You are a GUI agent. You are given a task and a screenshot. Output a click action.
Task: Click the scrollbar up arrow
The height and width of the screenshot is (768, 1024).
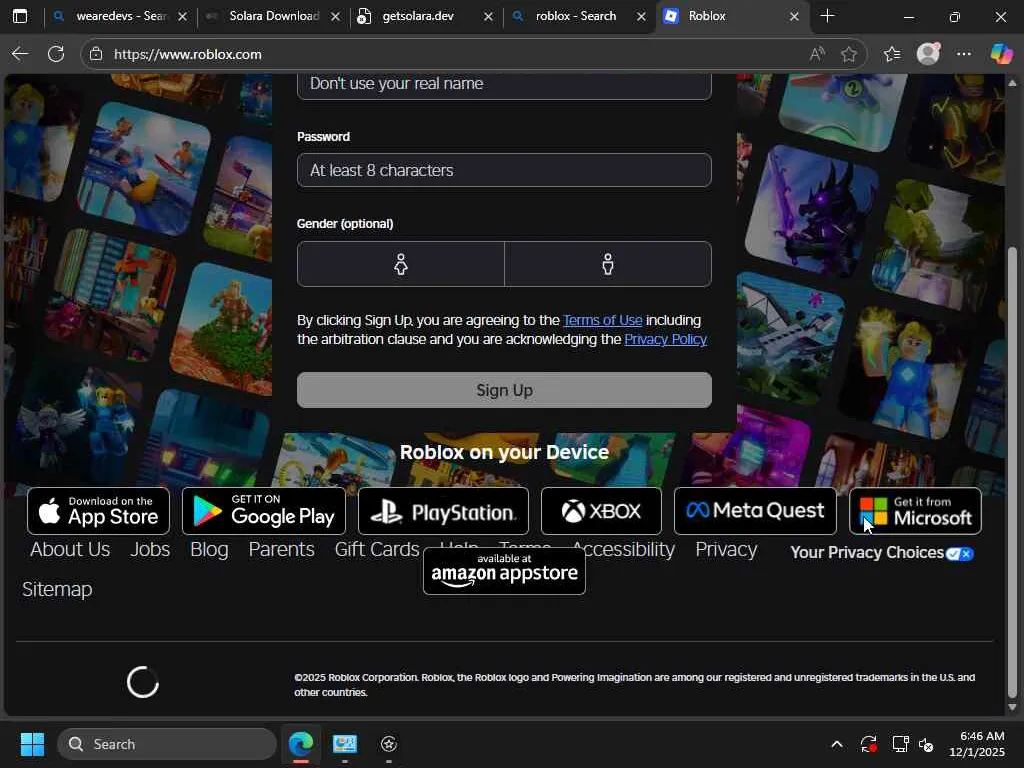tap(1012, 83)
